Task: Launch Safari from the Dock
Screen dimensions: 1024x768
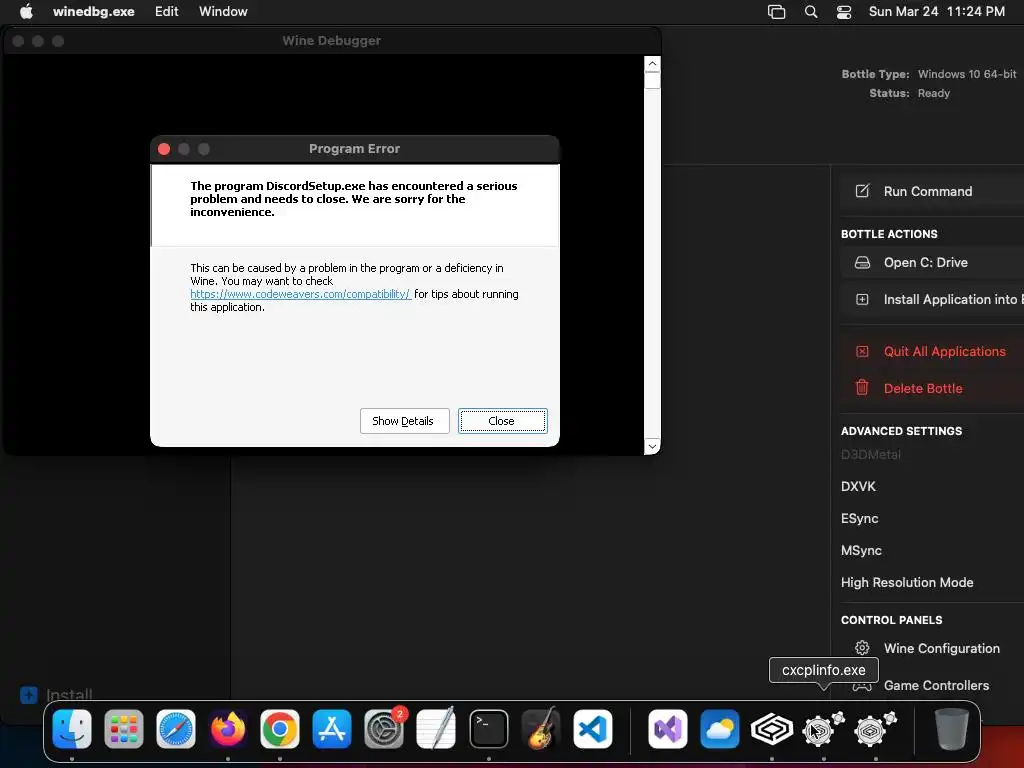Action: (176, 729)
